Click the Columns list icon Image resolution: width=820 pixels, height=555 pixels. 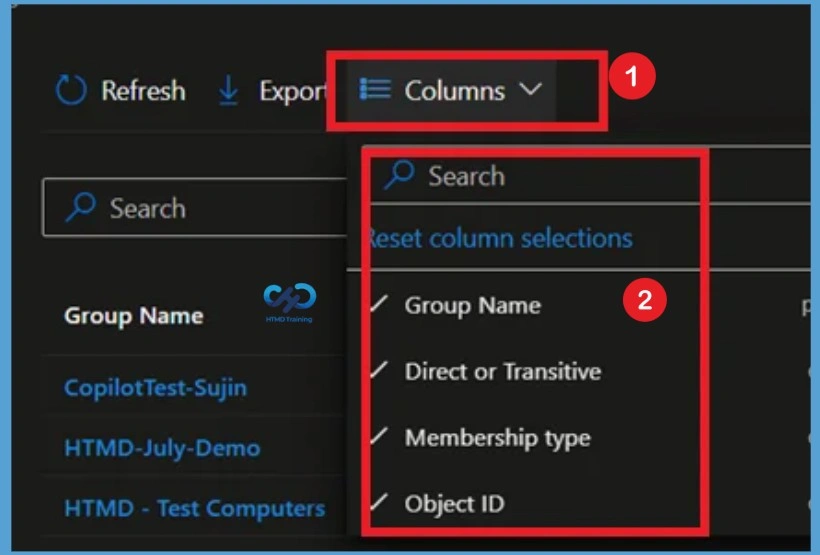tap(375, 89)
